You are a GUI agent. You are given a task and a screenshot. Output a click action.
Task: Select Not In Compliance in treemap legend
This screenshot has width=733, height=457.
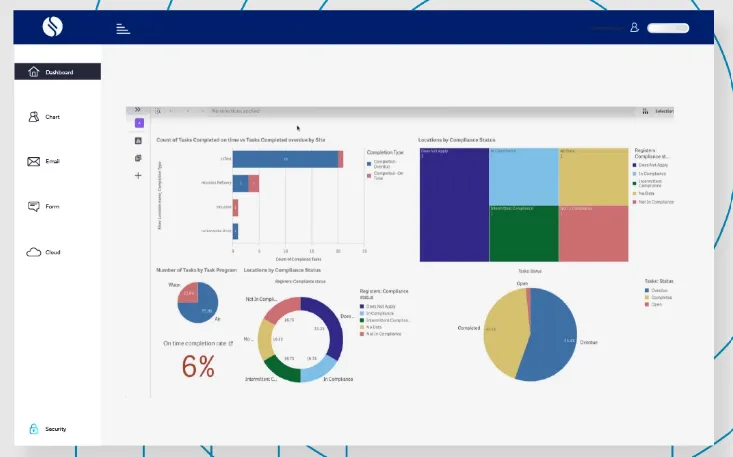tap(653, 202)
